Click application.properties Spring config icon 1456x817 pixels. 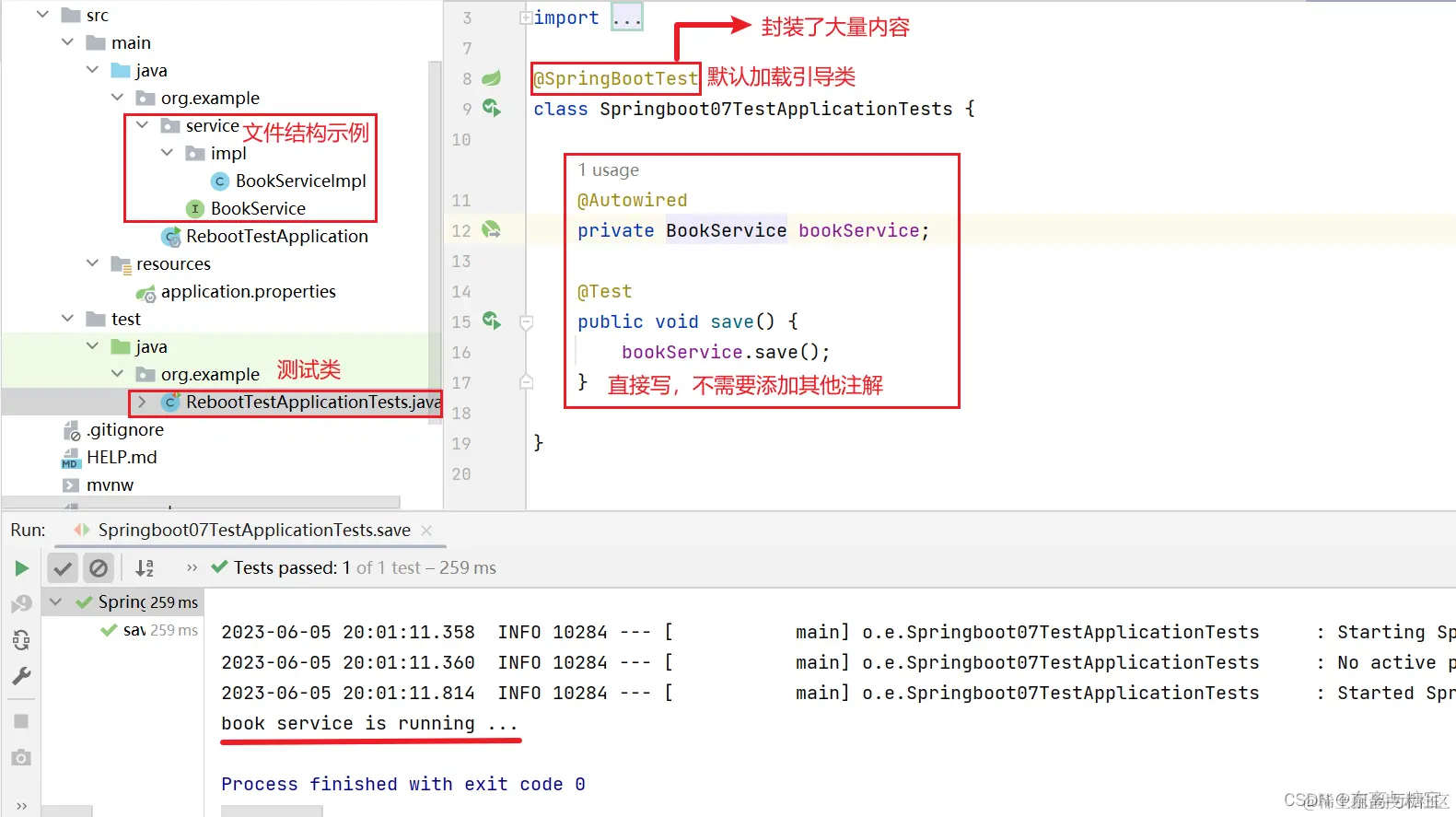click(x=146, y=293)
